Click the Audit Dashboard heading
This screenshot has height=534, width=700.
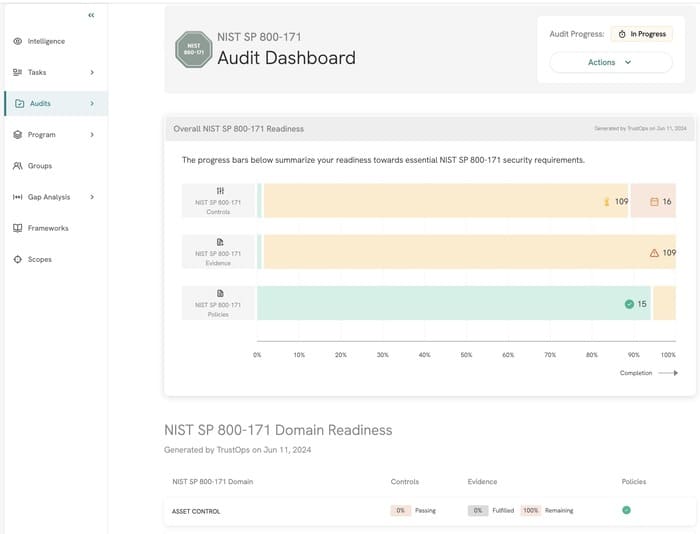[x=287, y=58]
